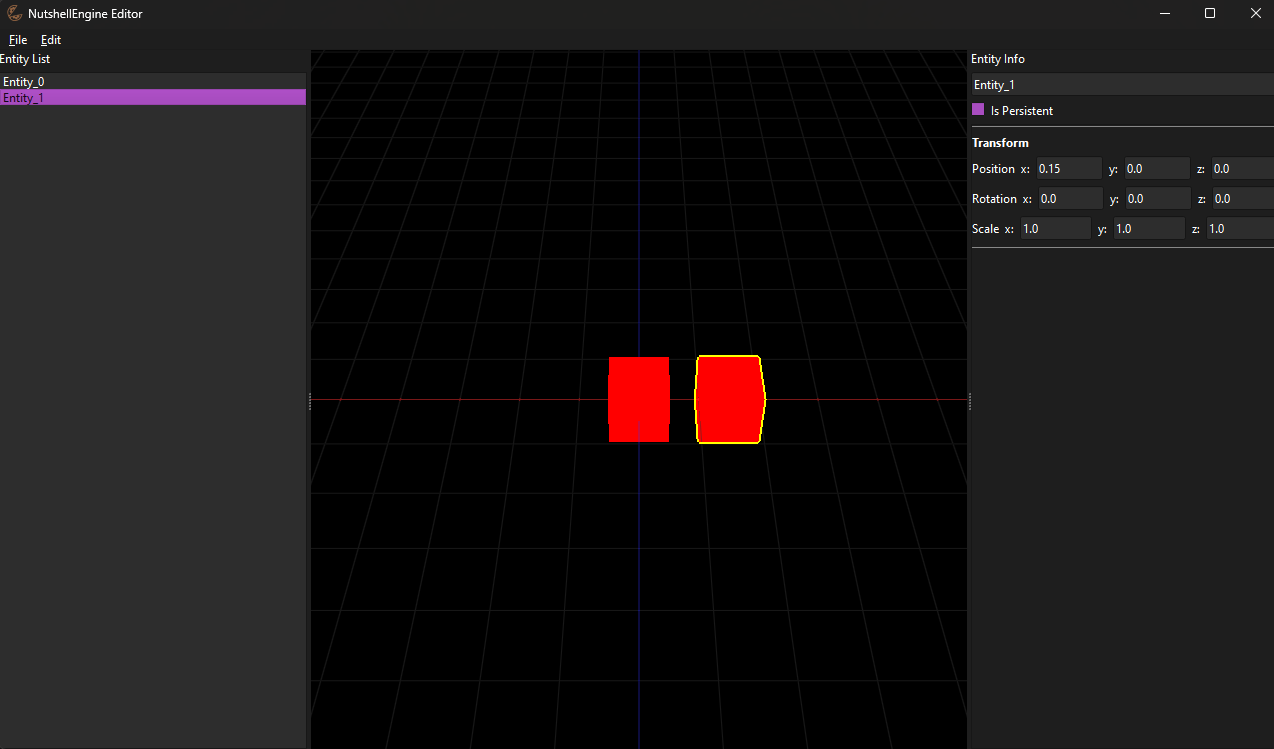Screen dimensions: 1274x749
Task: Click the Entity List panel title
Action: coord(25,59)
